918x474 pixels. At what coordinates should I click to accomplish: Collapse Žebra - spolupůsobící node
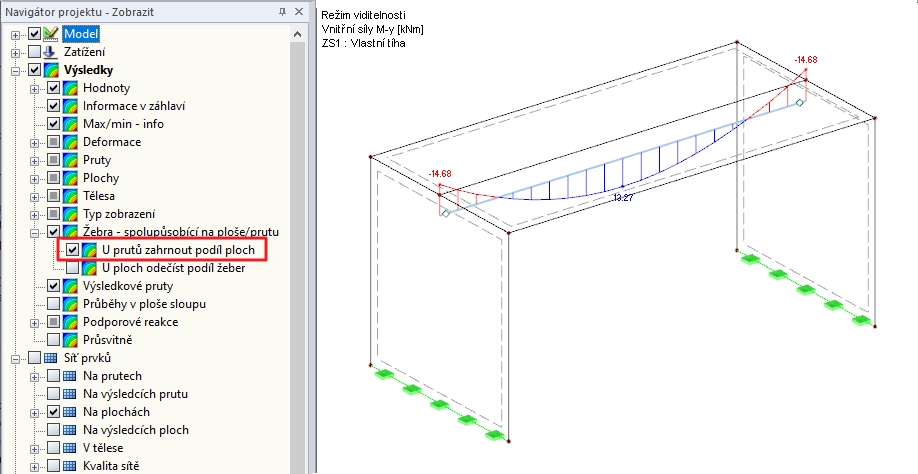tap(35, 233)
